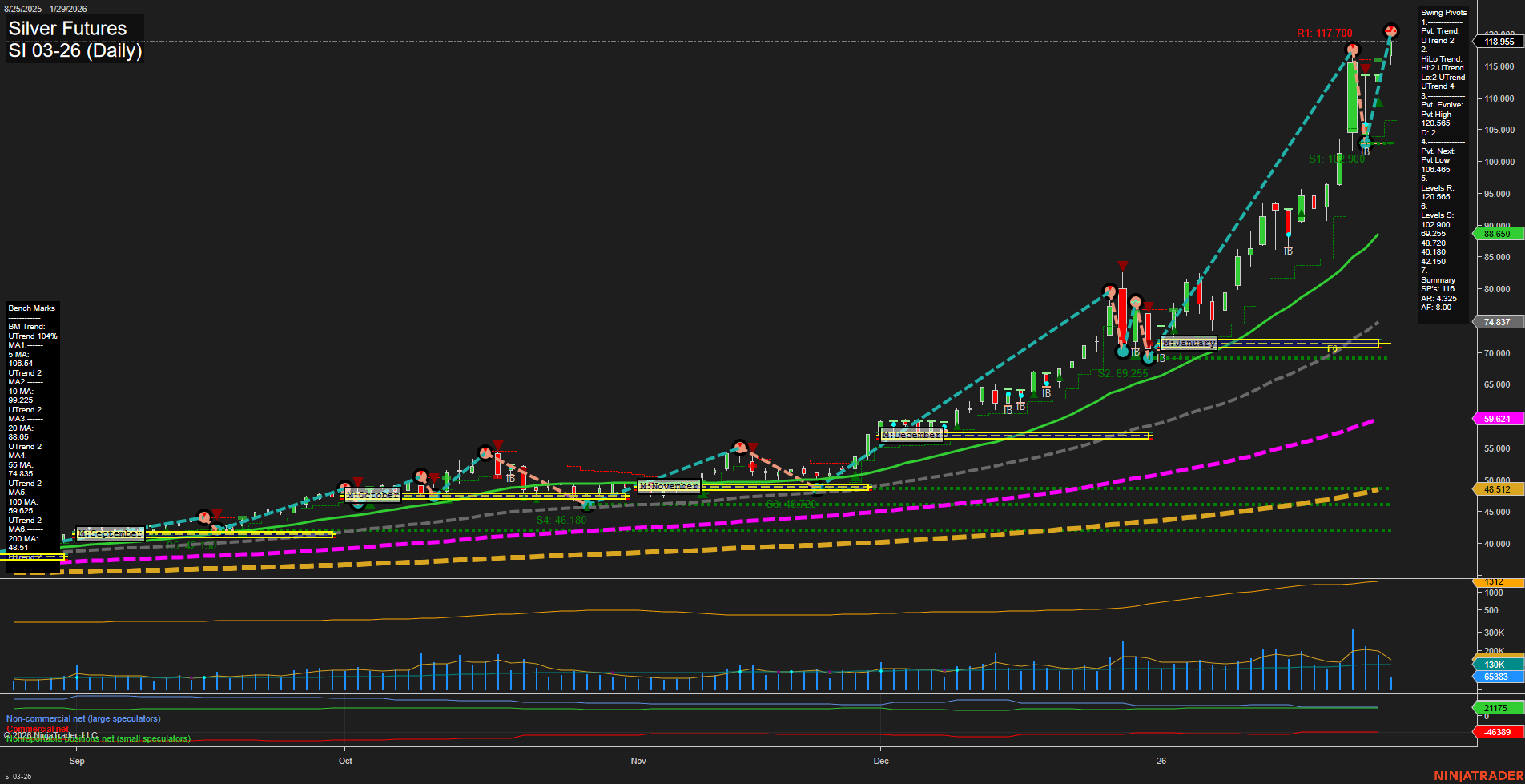Click the magenta 59.624 moving-average price marker
Screen dimensions: 1525x784
click(1496, 419)
